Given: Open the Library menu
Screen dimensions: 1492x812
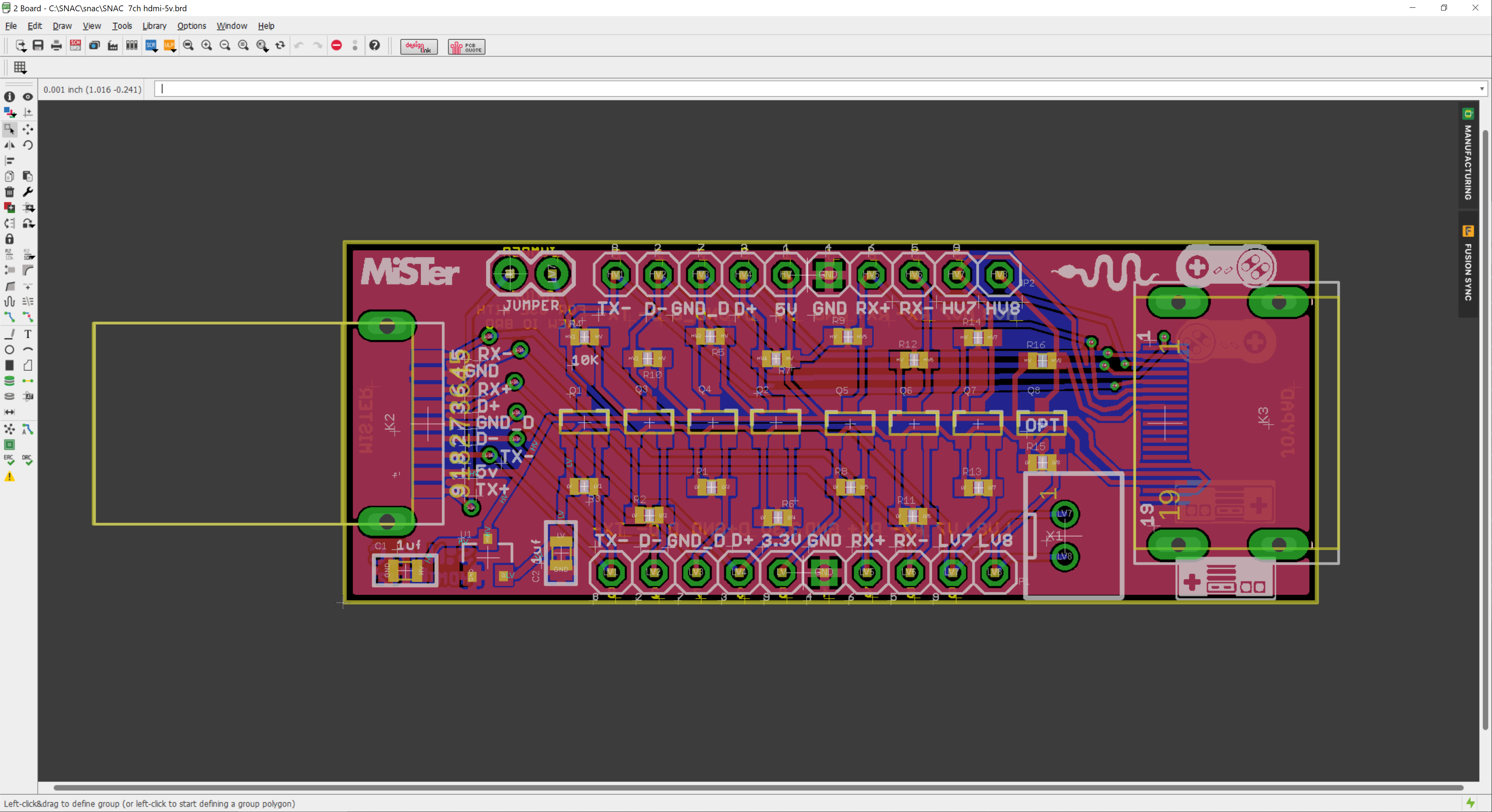Looking at the screenshot, I should point(154,26).
